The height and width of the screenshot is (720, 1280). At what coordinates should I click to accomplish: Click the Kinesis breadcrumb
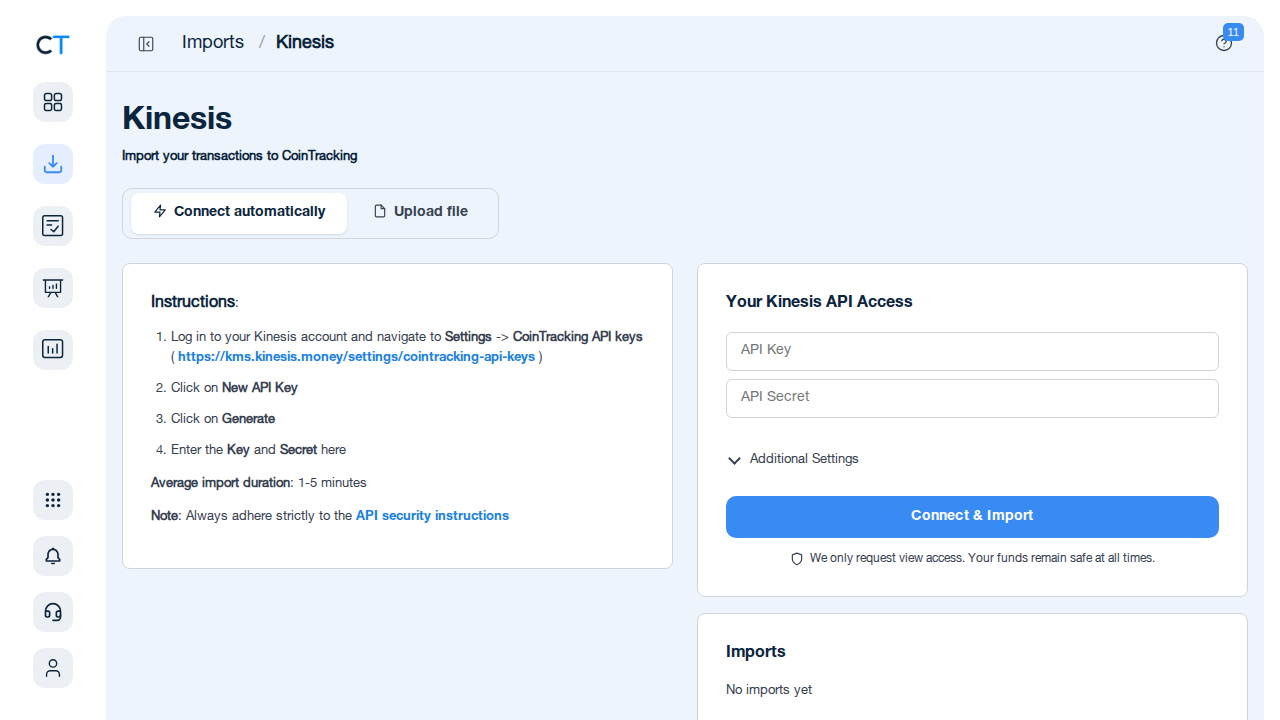pos(305,42)
